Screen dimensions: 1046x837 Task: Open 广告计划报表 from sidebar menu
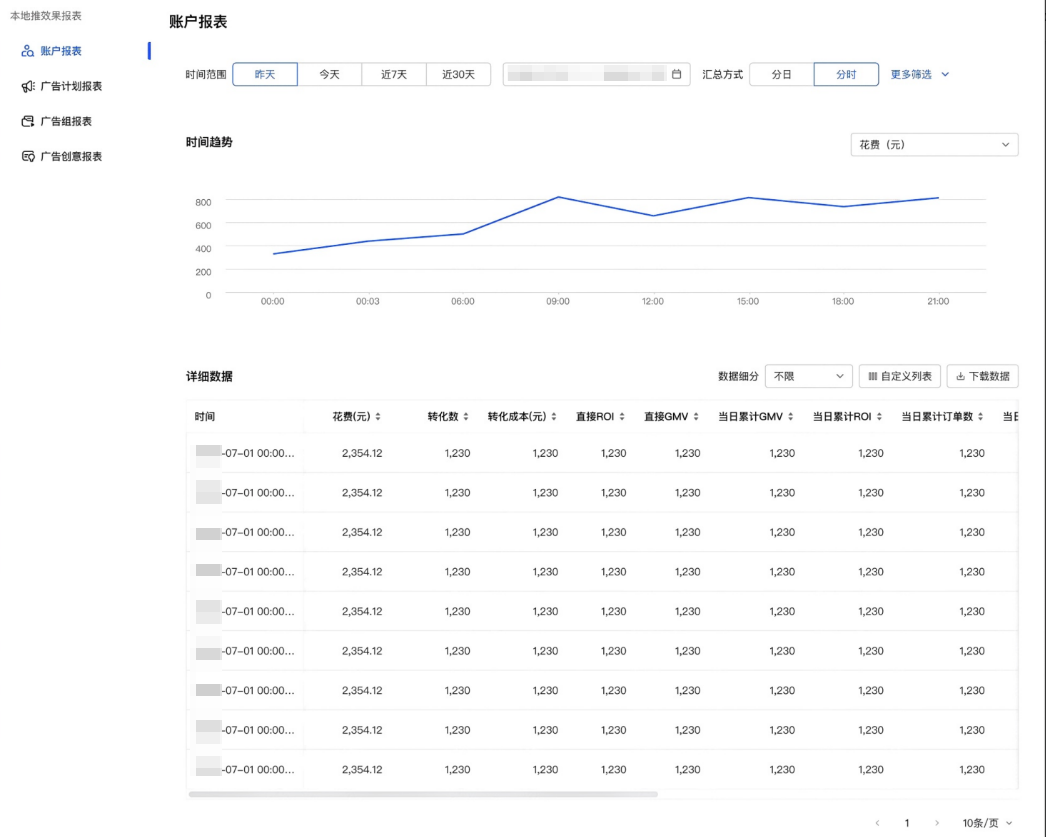pos(71,87)
